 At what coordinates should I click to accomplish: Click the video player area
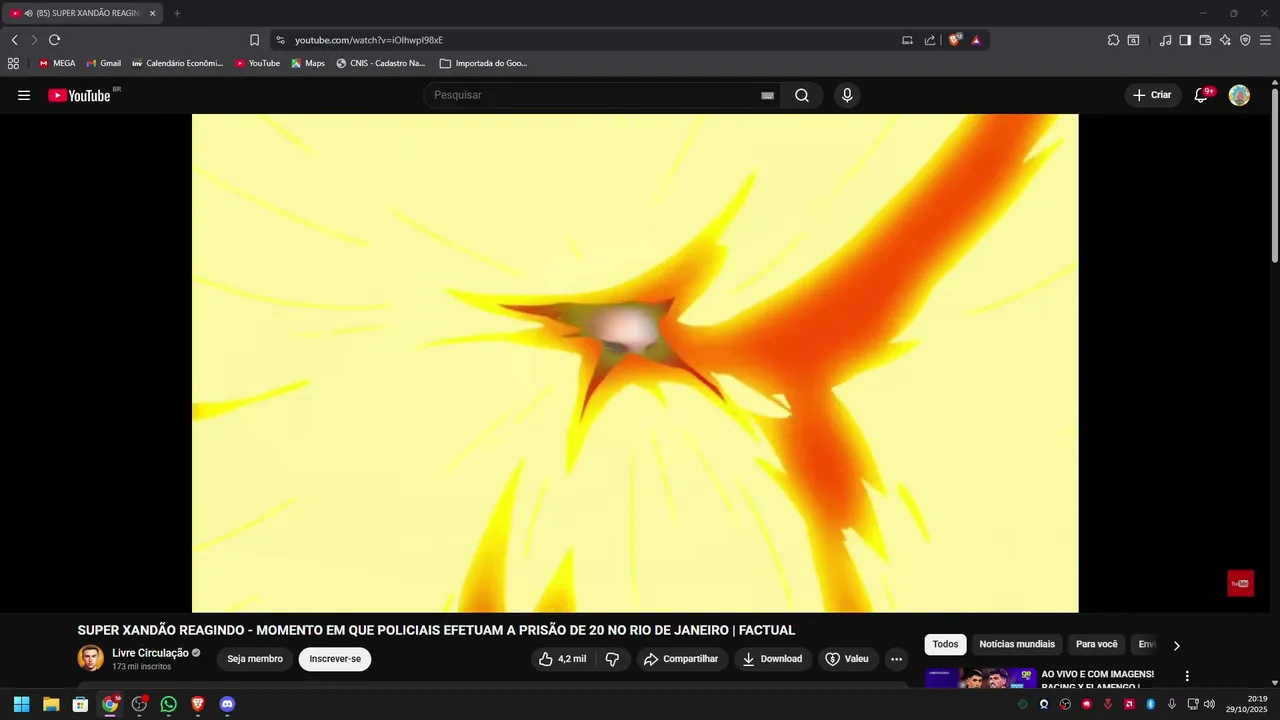coord(635,363)
